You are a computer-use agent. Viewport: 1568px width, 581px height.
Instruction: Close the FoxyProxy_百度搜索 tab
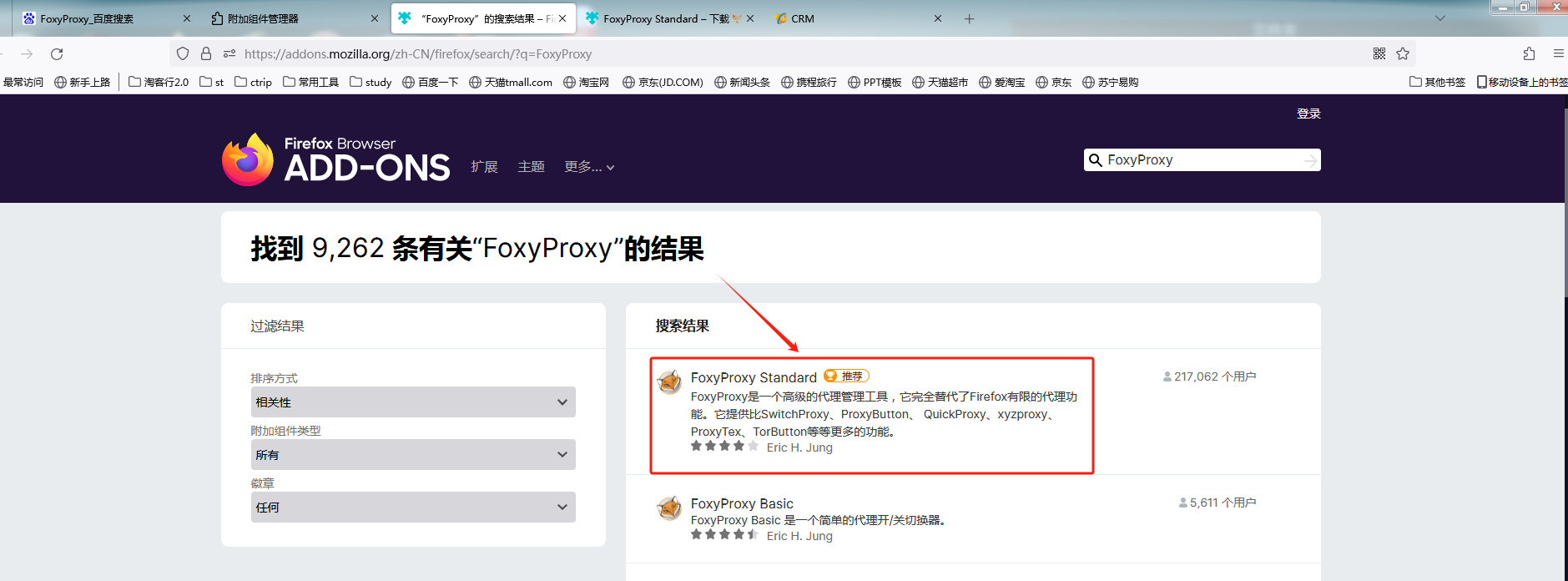[186, 18]
